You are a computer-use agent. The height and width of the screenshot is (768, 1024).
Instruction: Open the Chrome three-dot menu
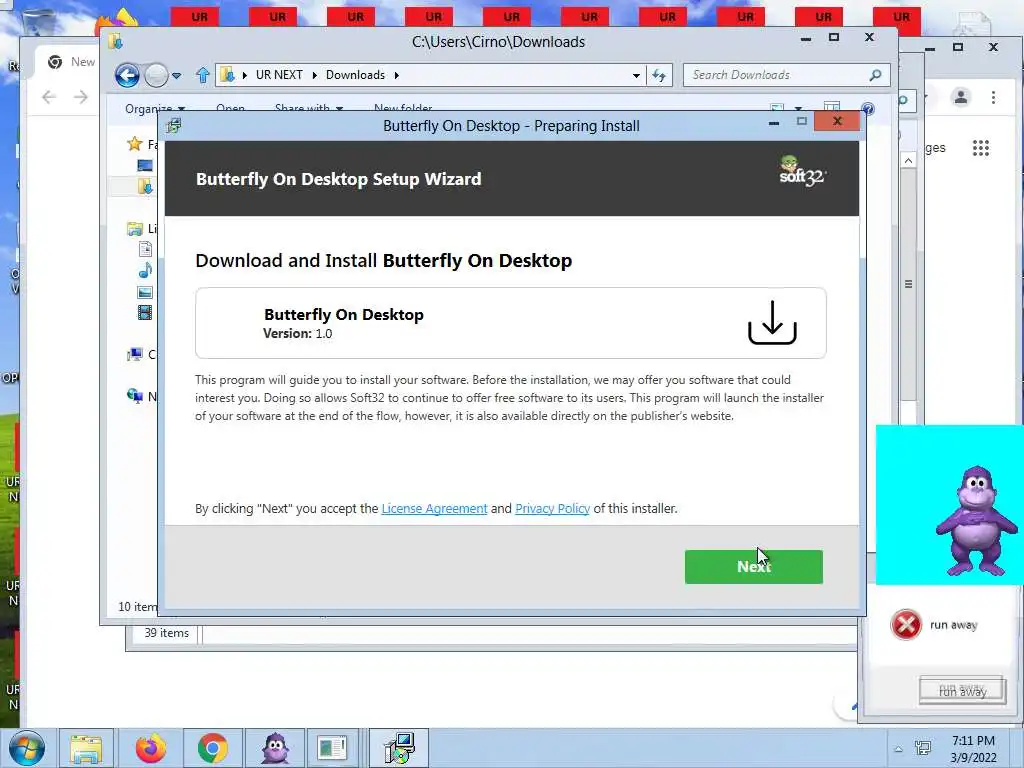993,97
